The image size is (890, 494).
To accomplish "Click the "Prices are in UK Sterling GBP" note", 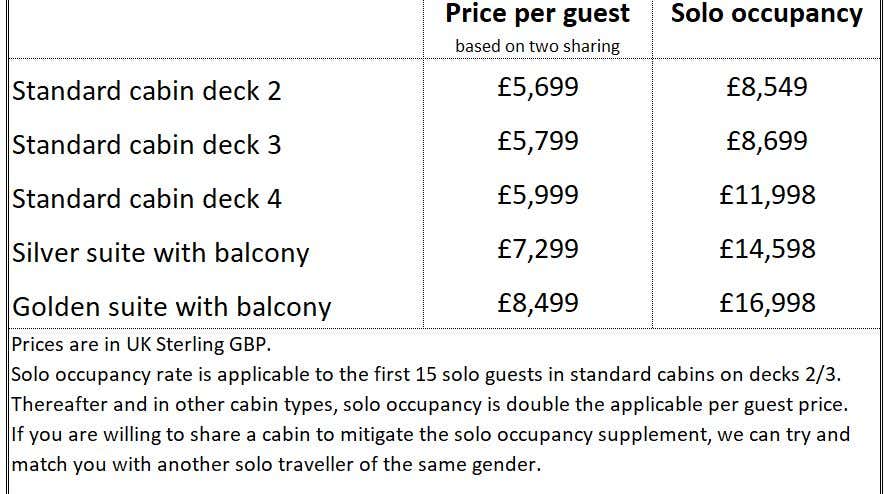I will (142, 345).
